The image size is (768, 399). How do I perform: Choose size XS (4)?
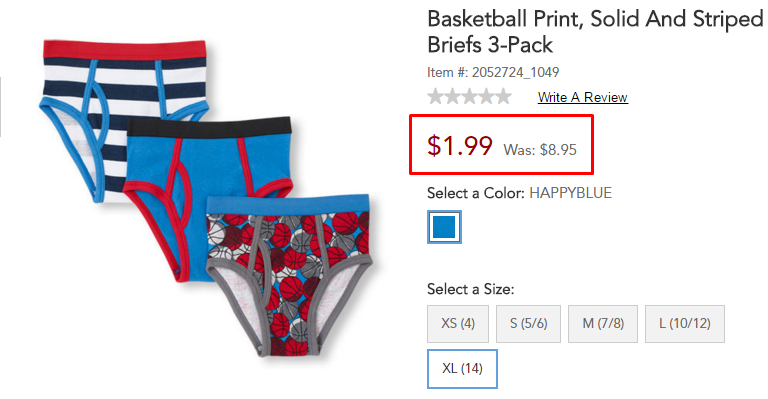coord(458,324)
